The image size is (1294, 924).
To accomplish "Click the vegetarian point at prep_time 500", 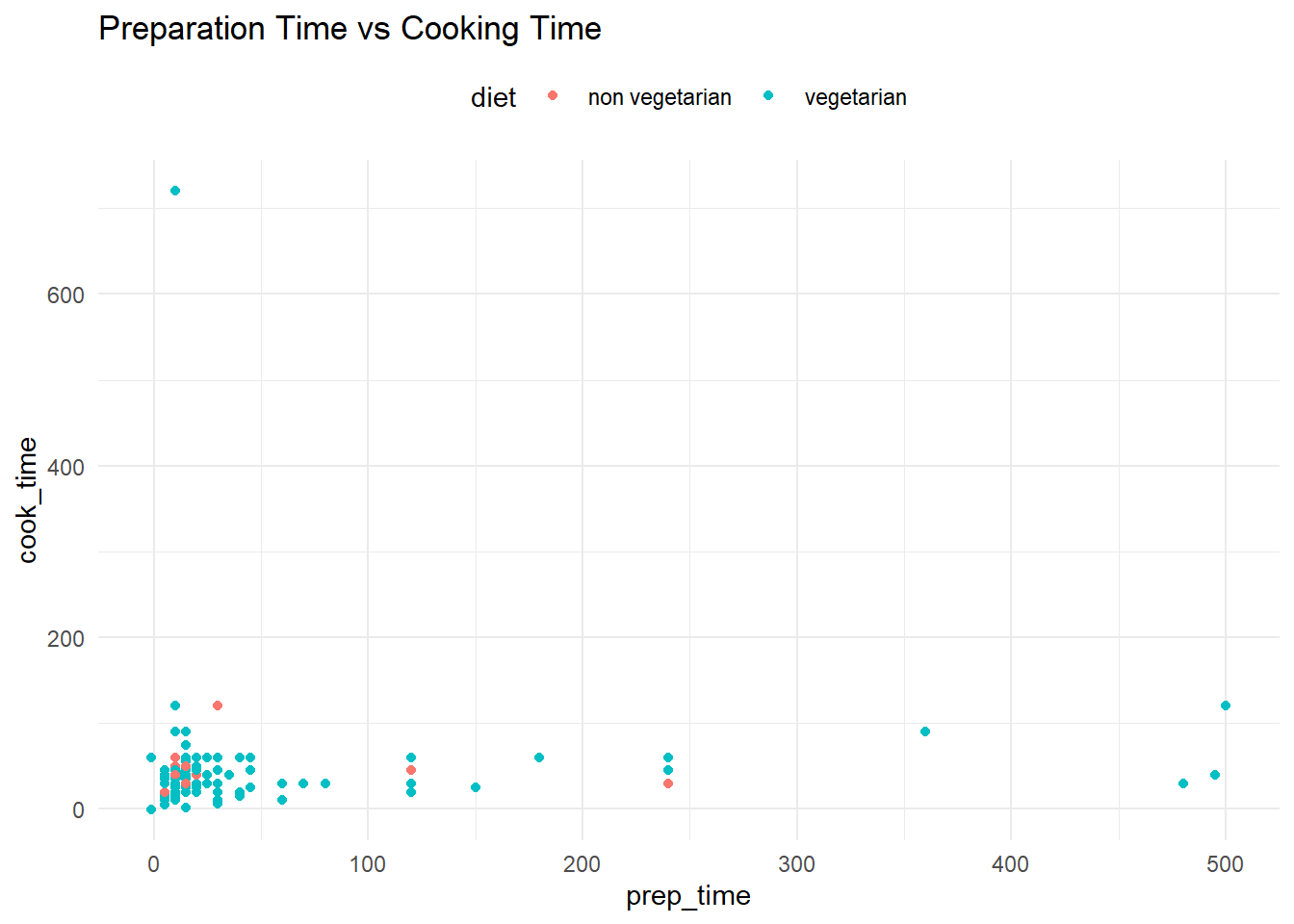I will point(1226,706).
